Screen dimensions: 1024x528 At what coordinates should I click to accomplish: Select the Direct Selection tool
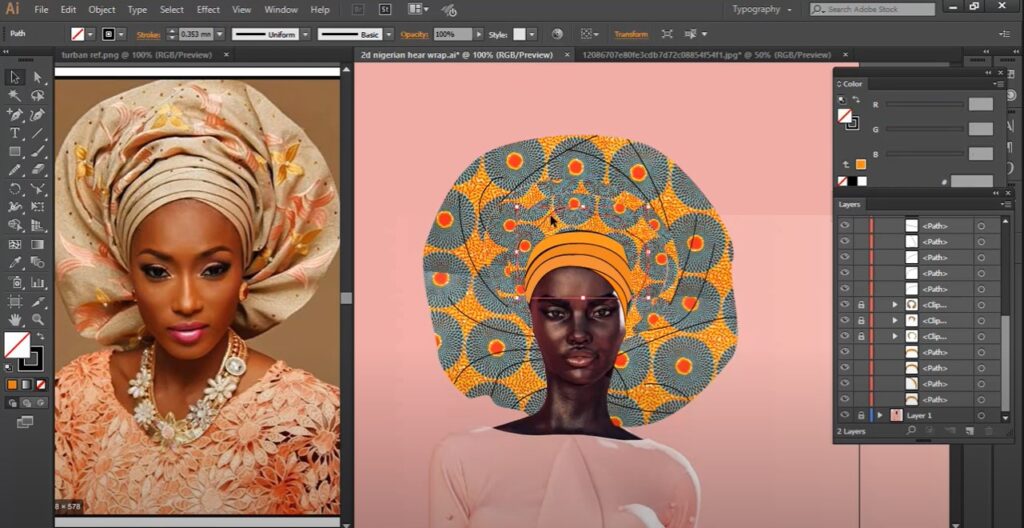(x=38, y=77)
